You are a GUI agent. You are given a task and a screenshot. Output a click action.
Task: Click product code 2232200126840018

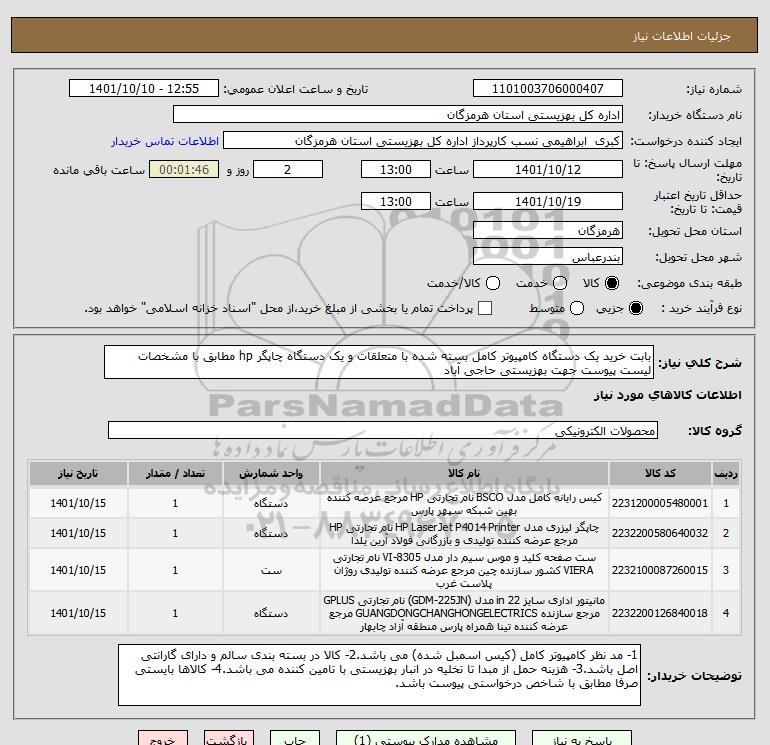[660, 613]
